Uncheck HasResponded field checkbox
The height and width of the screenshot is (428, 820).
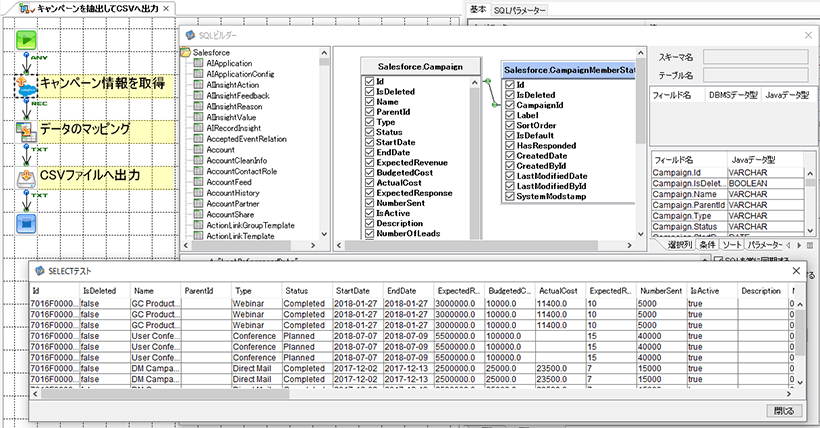pos(510,145)
